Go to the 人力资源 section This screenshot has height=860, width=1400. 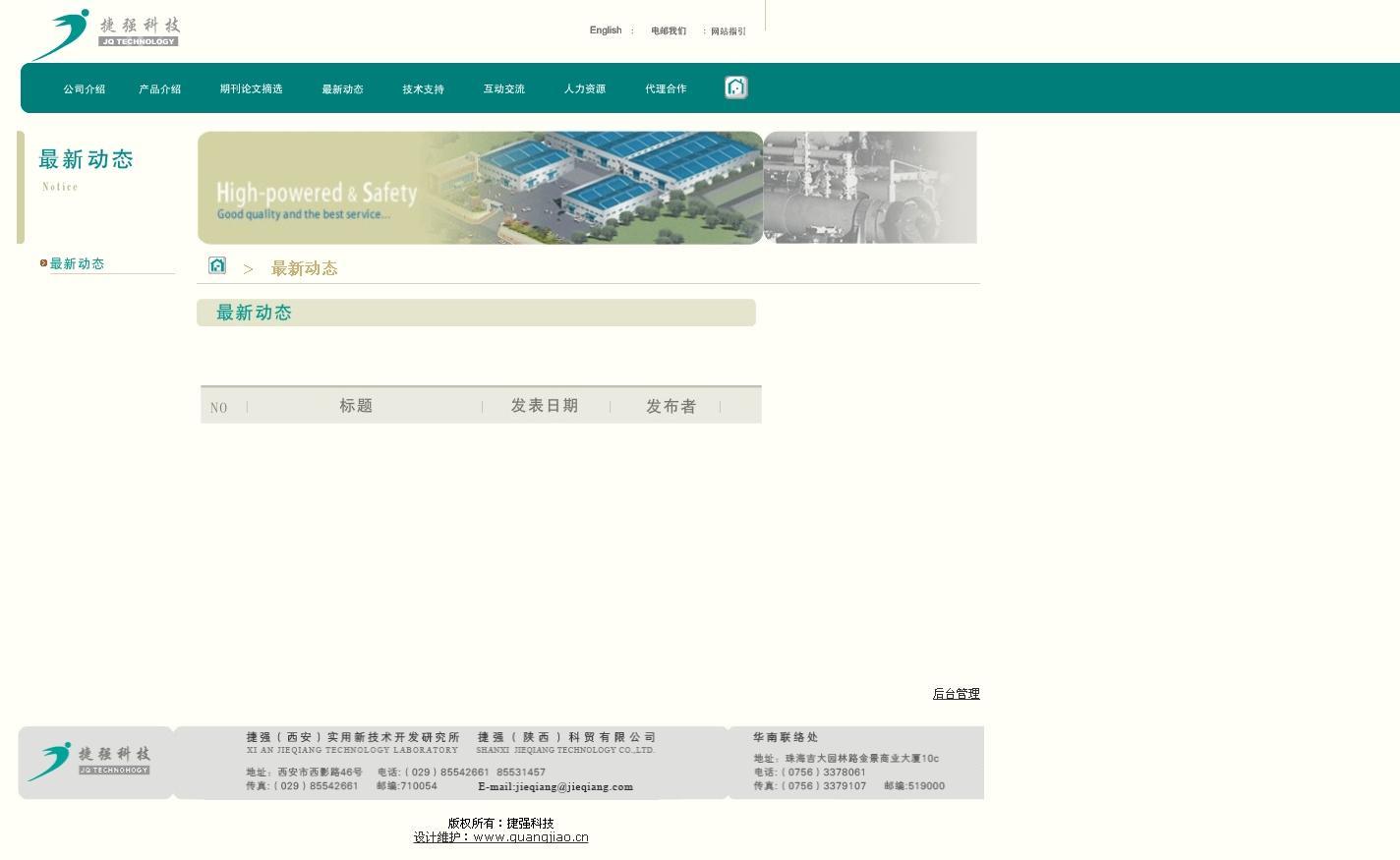584,89
